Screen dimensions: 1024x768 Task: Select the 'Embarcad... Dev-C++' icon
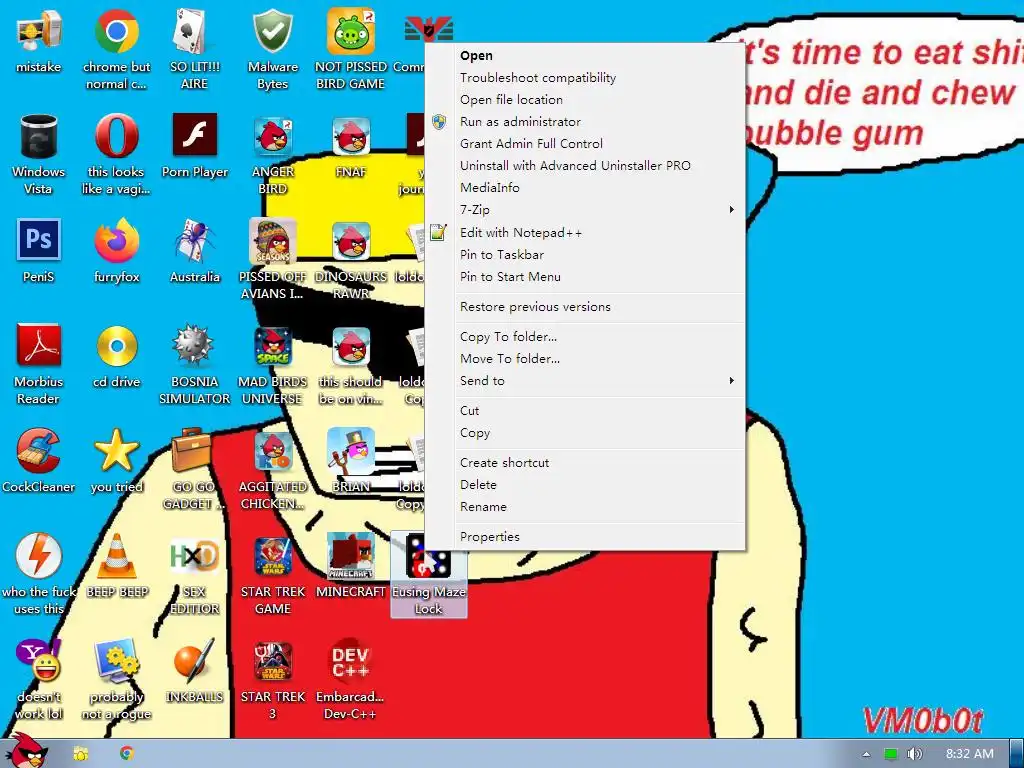click(x=351, y=680)
